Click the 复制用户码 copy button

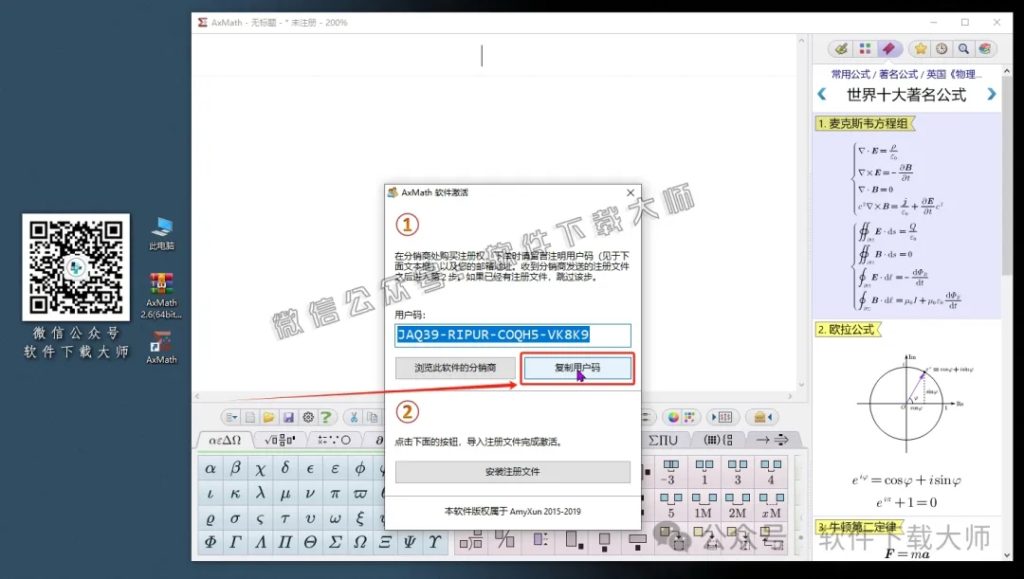[578, 368]
